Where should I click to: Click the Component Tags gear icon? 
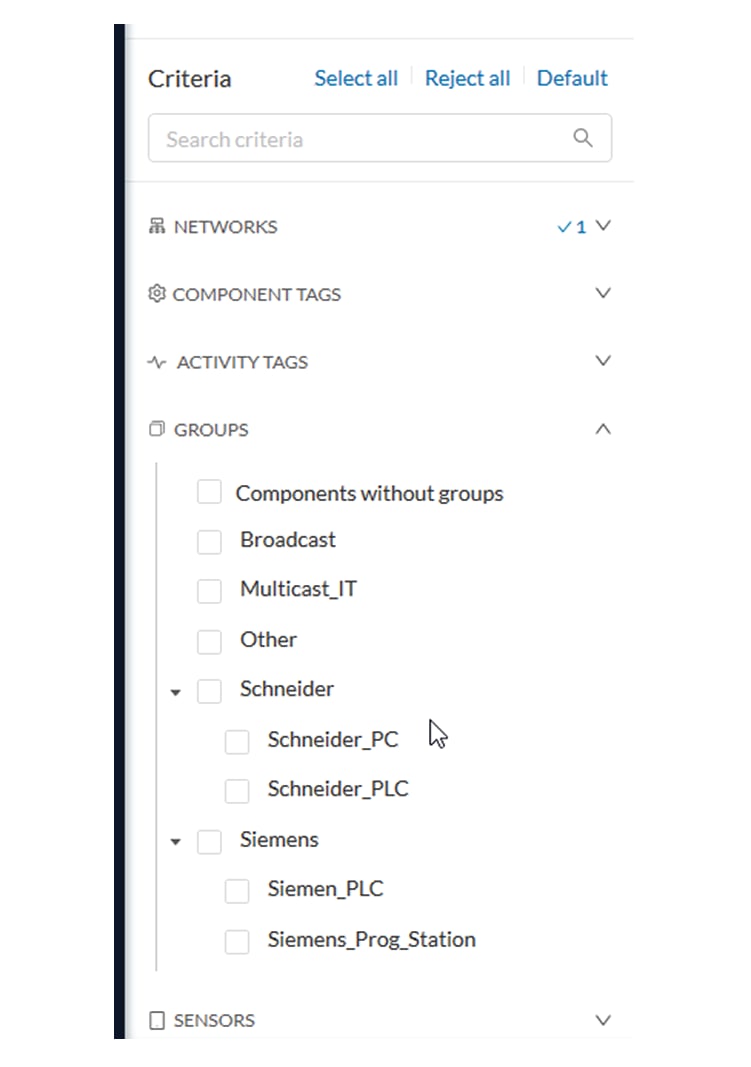[157, 293]
